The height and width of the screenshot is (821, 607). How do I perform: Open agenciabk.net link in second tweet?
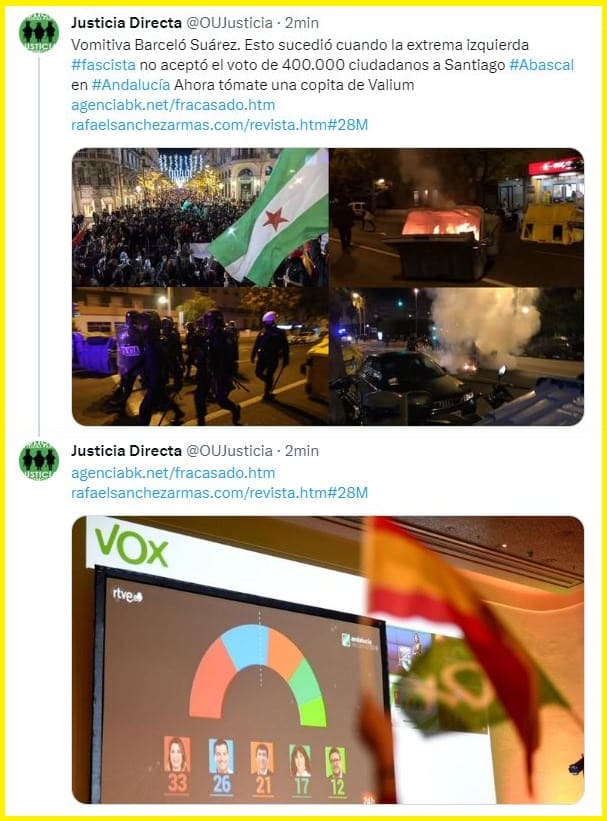173,473
